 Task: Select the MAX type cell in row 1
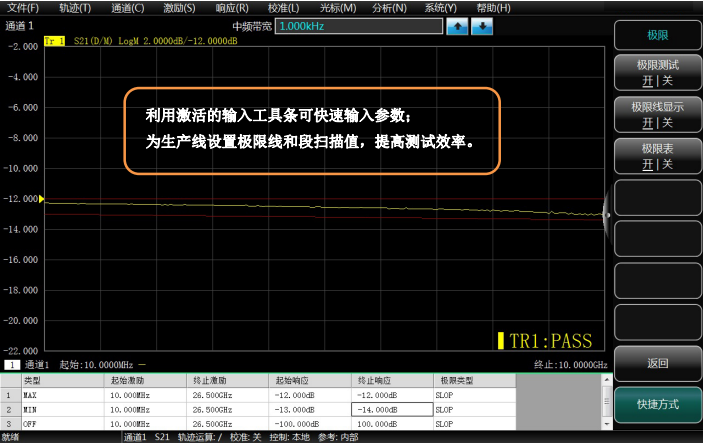tap(63, 395)
